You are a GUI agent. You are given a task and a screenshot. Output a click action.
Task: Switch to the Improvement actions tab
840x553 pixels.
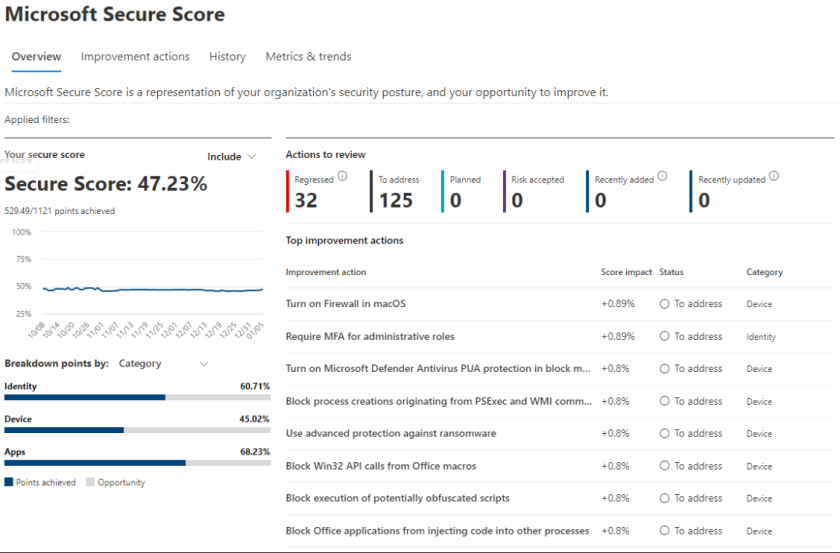[x=135, y=57]
